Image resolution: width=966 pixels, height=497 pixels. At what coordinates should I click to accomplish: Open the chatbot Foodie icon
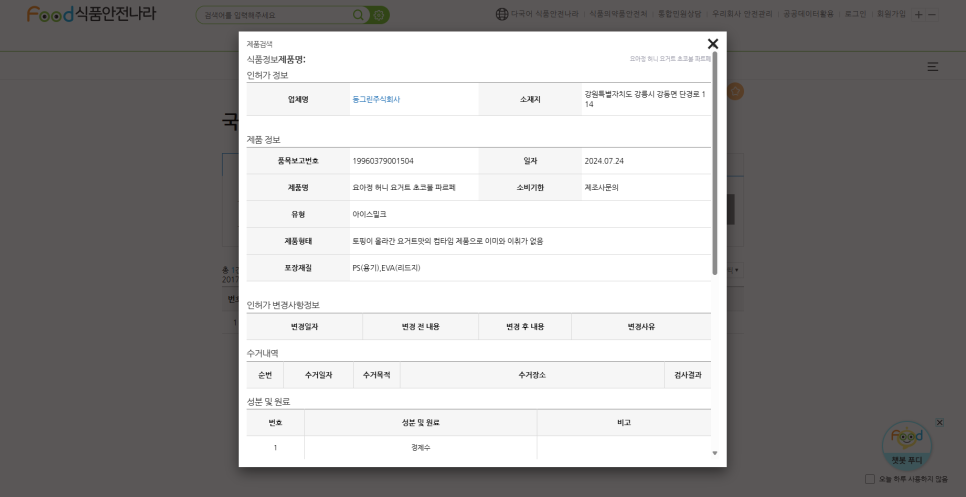point(907,446)
